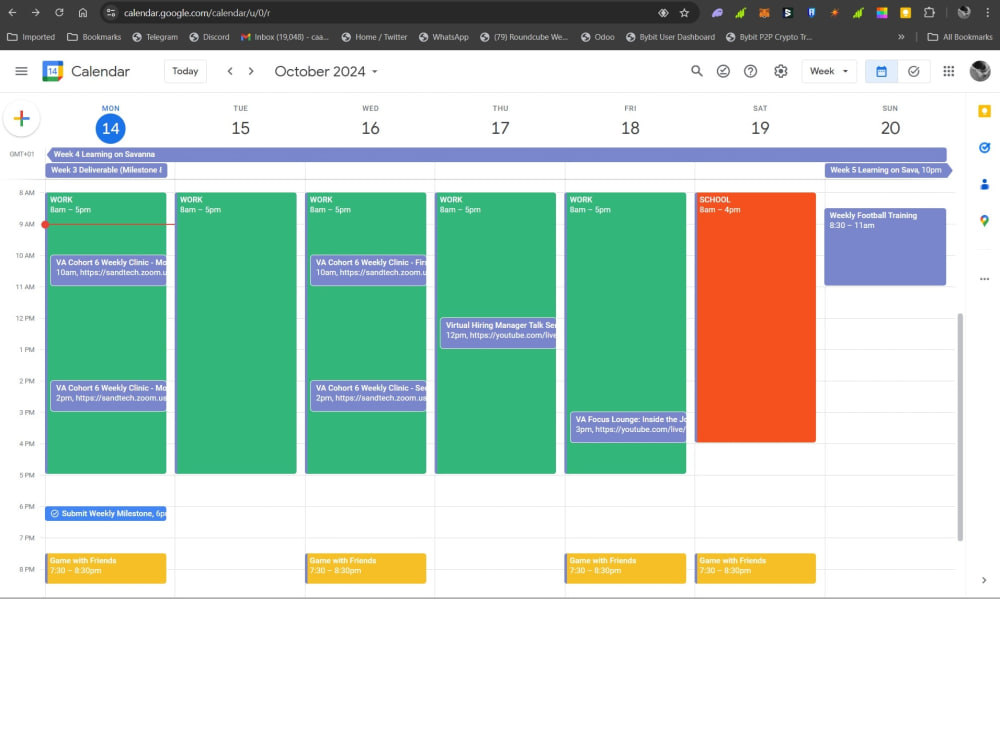Image resolution: width=1000 pixels, height=750 pixels.
Task: Open Week 5 Learning on Sava event
Action: tap(888, 170)
